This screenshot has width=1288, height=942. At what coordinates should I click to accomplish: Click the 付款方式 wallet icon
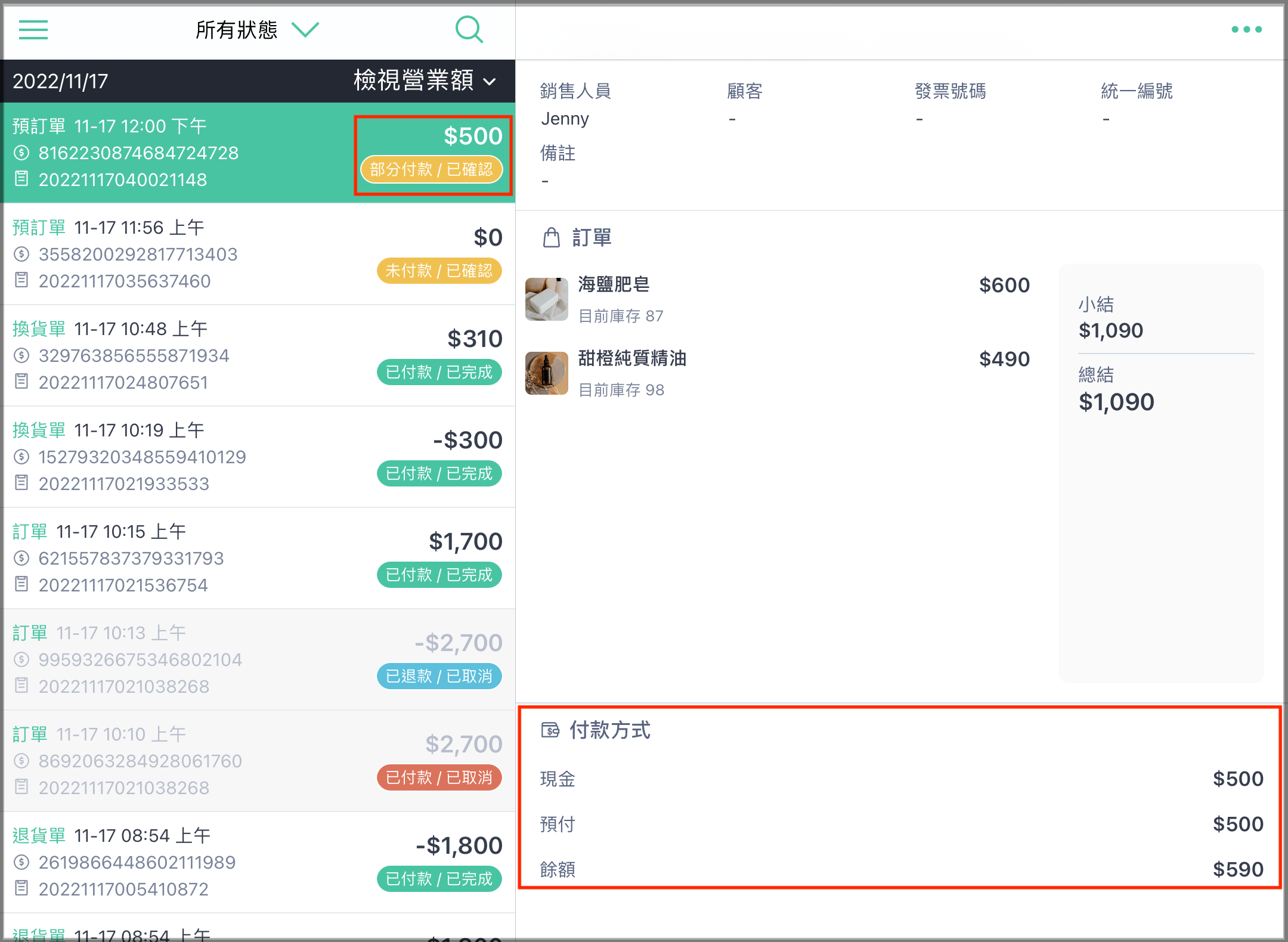click(x=550, y=730)
